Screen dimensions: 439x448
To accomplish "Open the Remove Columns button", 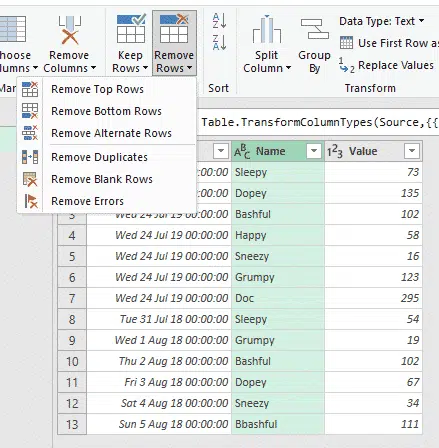I will coord(69,43).
